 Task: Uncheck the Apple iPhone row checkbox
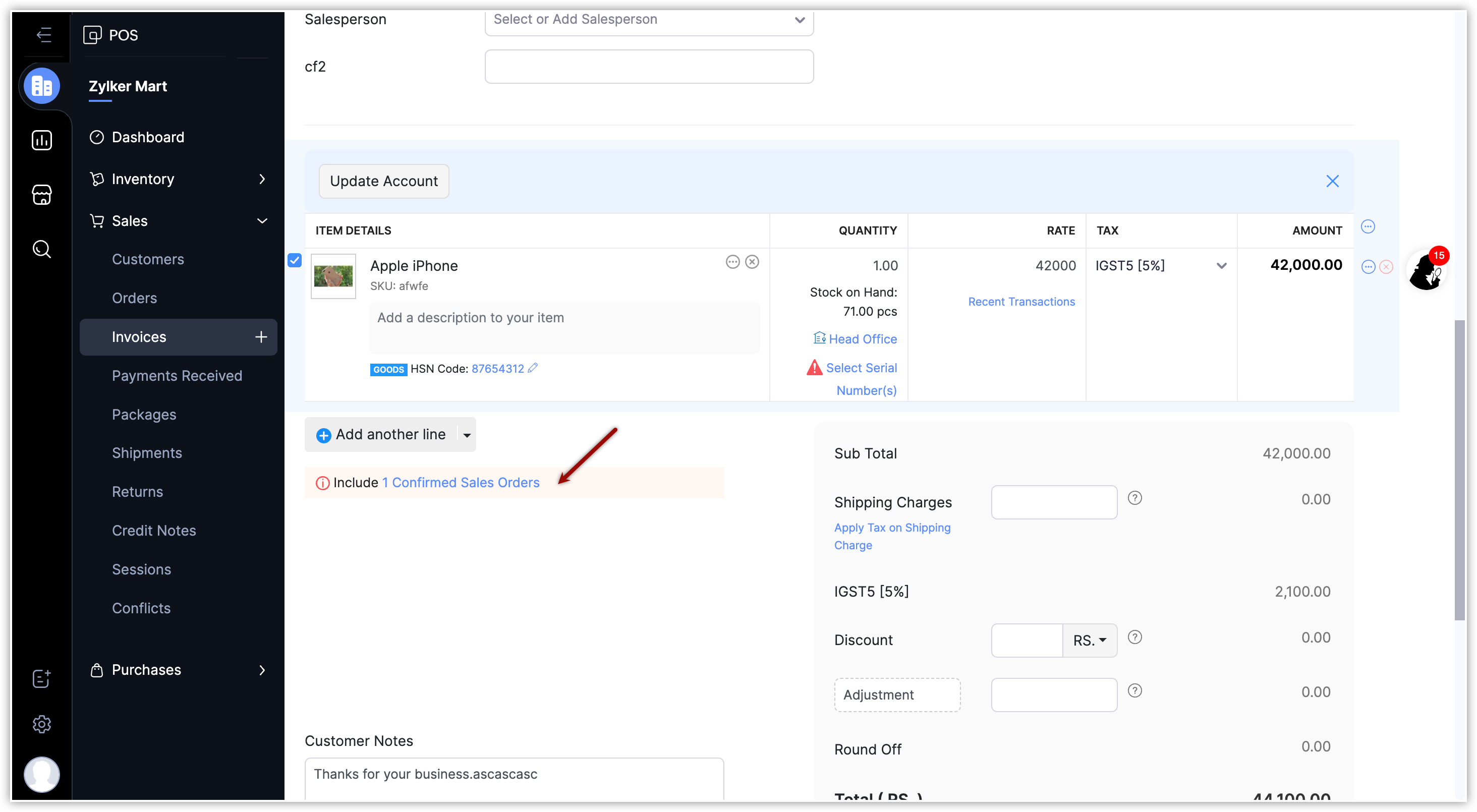(x=295, y=260)
